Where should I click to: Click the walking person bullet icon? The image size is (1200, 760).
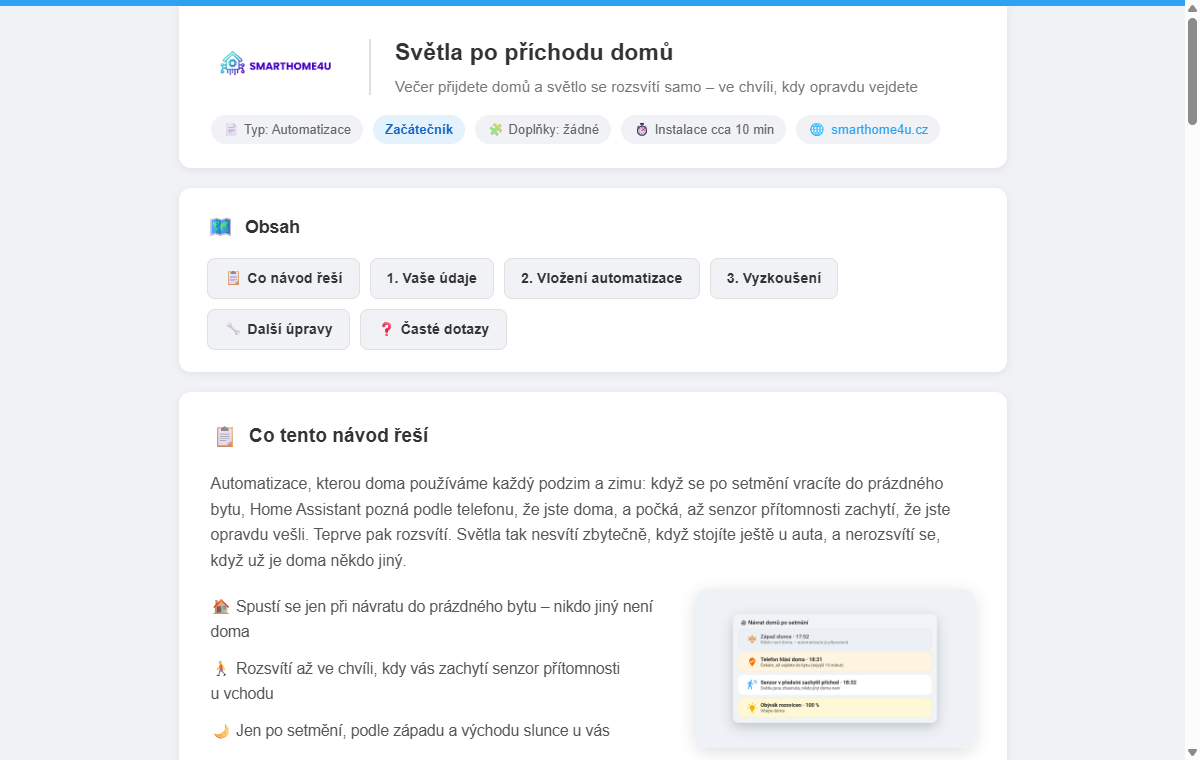[x=221, y=668]
